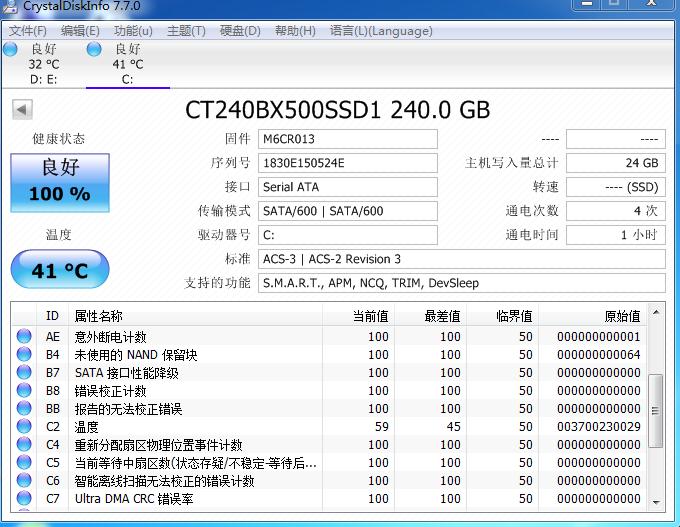Click the 最差值 column header
Screen dimensions: 680x527
(x=430, y=316)
